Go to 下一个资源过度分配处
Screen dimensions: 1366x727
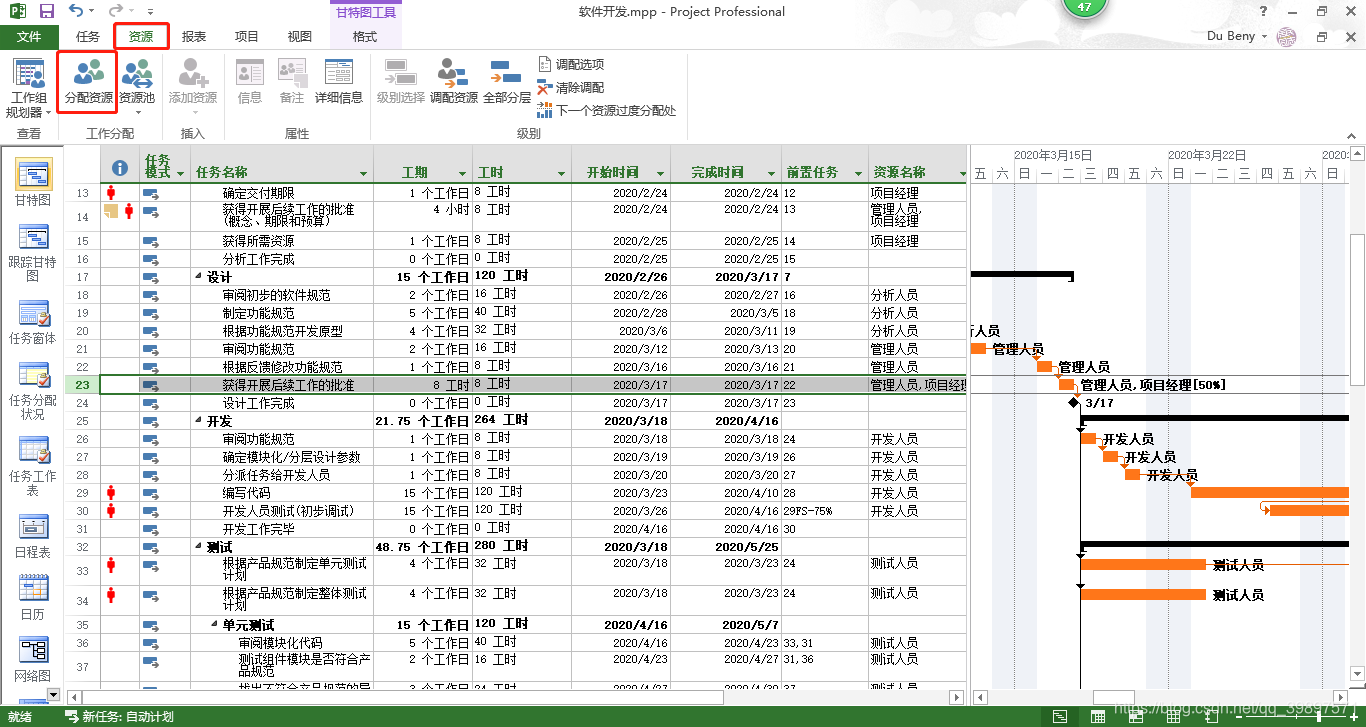pos(607,110)
